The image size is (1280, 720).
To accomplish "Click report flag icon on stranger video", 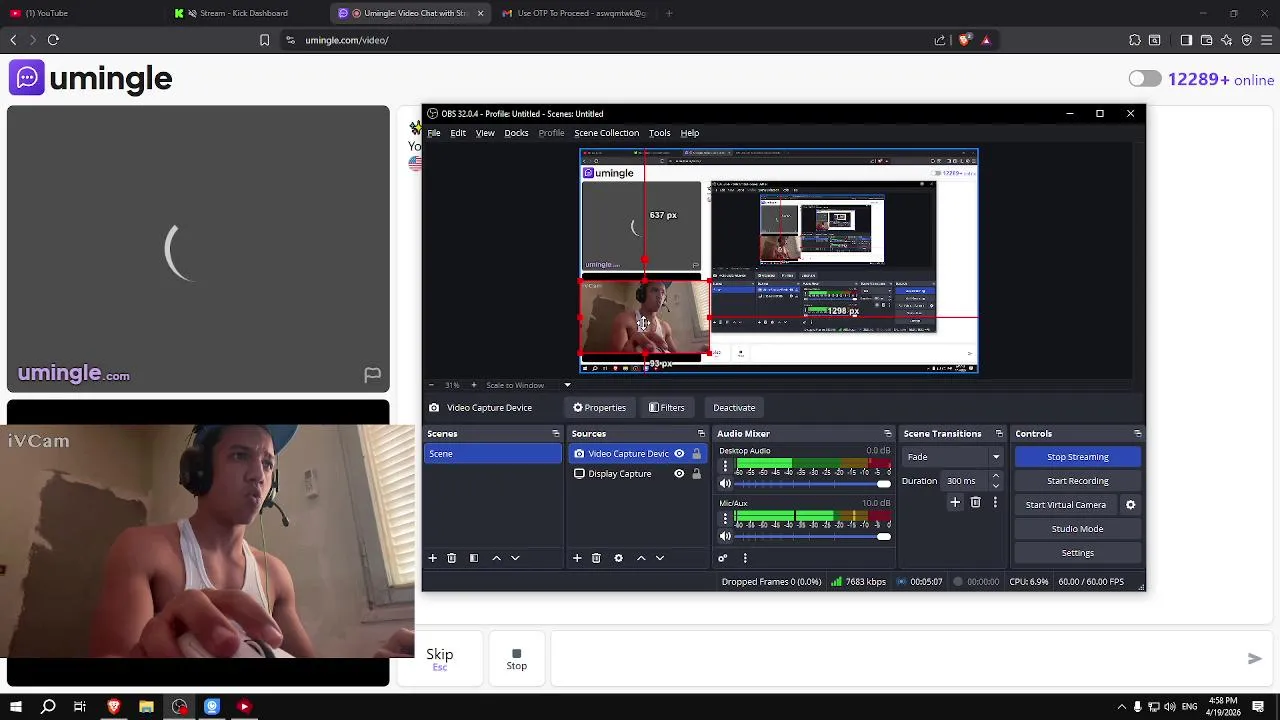I will click(x=372, y=374).
